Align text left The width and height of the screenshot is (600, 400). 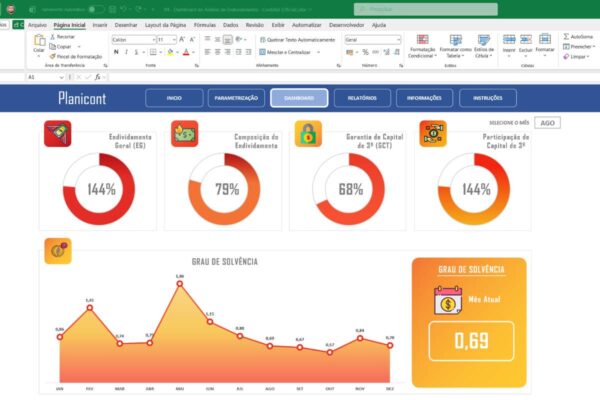point(207,52)
